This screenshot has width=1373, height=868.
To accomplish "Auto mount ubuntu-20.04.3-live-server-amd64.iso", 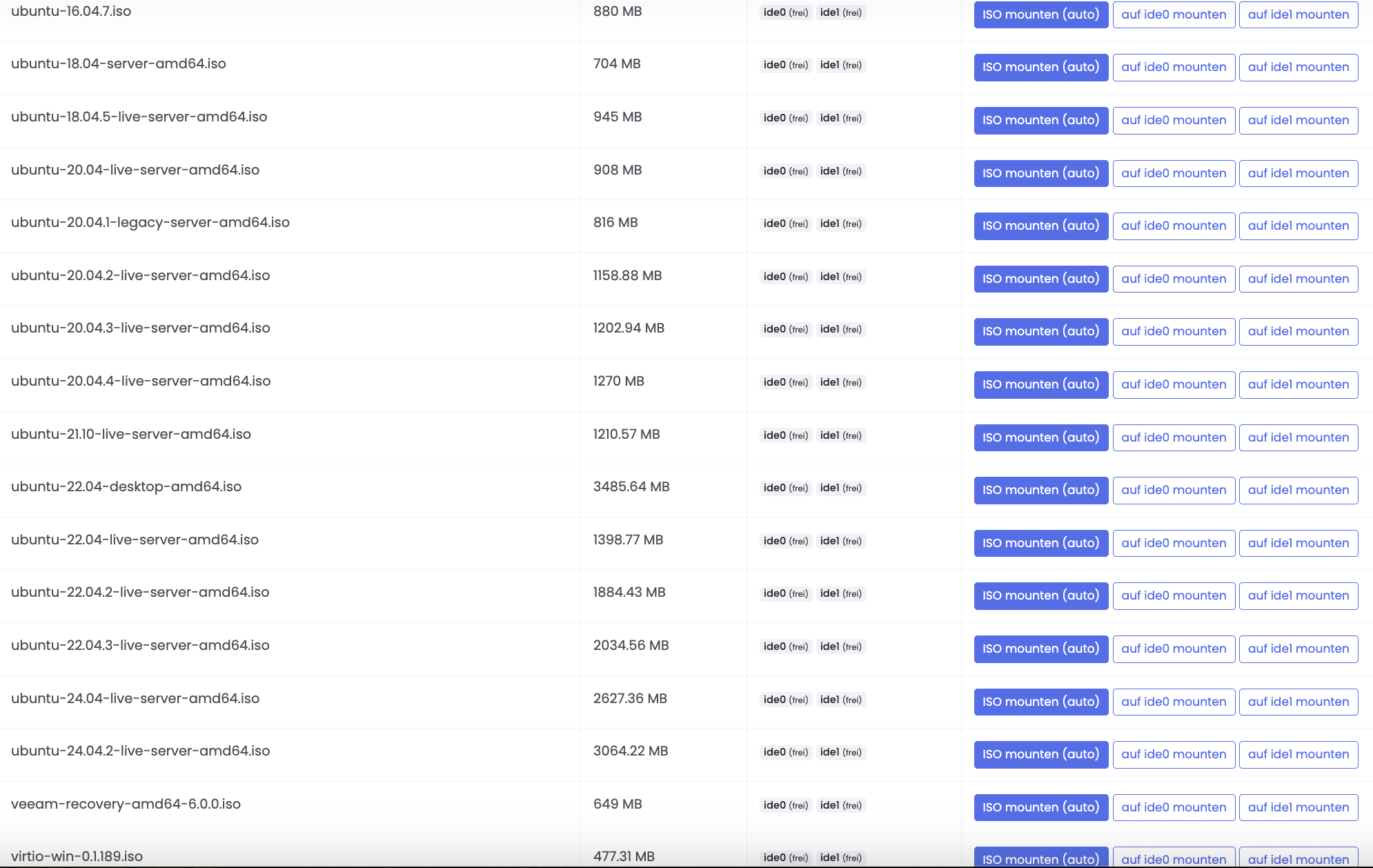I will pos(1040,331).
